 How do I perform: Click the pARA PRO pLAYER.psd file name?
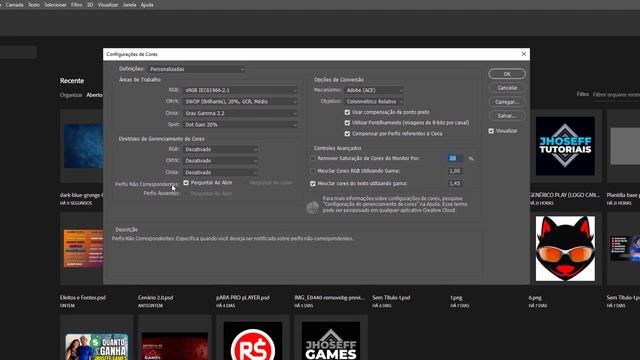point(243,298)
